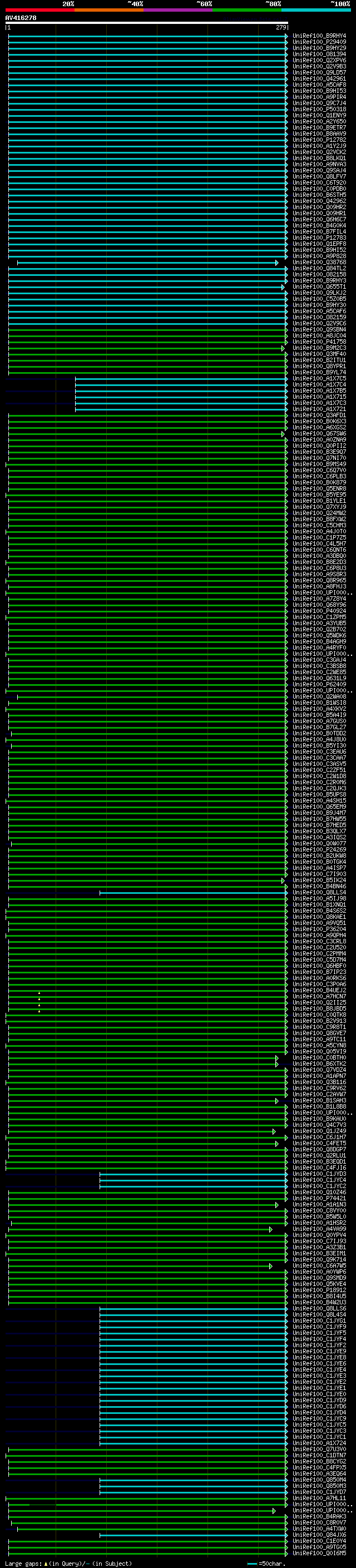Select the UniRef100_Q3B116 label
Image resolution: width=356 pixels, height=1568 pixels.
(x=319, y=1082)
